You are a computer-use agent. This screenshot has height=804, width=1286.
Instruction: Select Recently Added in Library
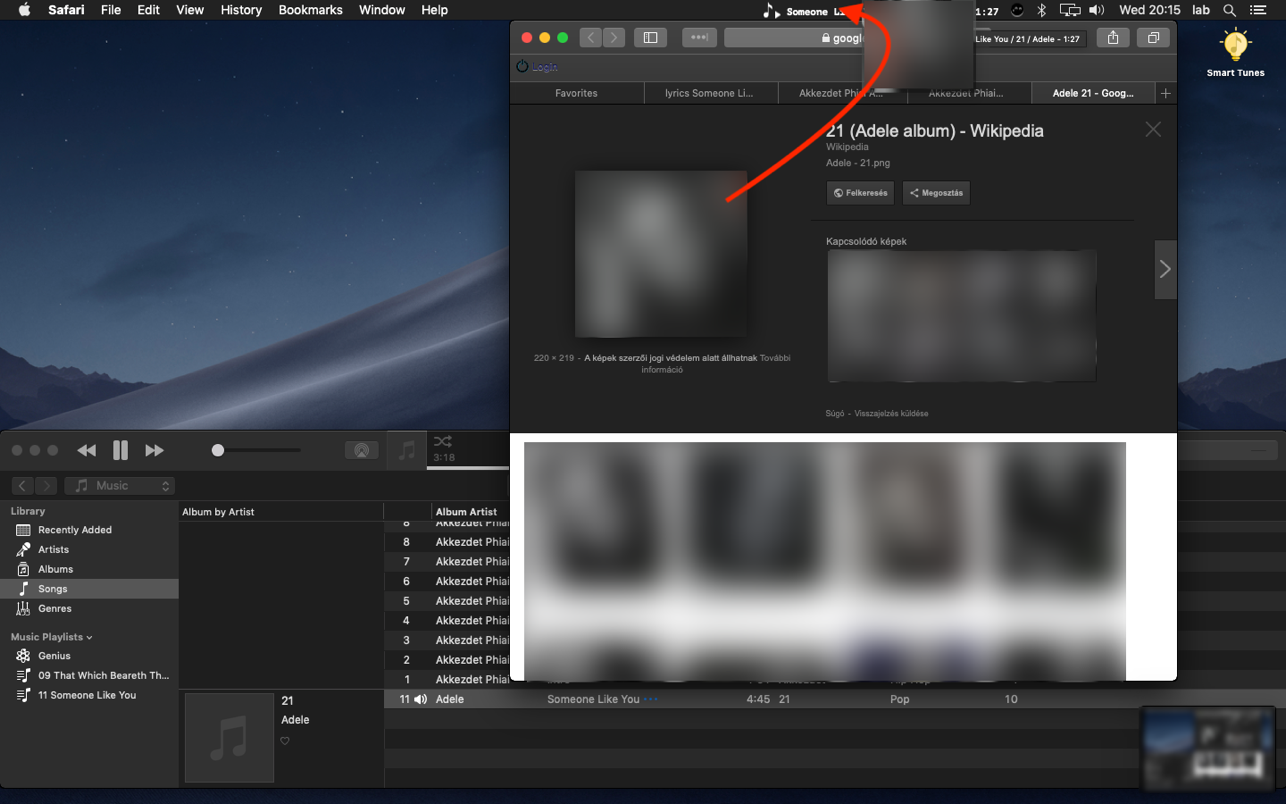click(x=89, y=530)
